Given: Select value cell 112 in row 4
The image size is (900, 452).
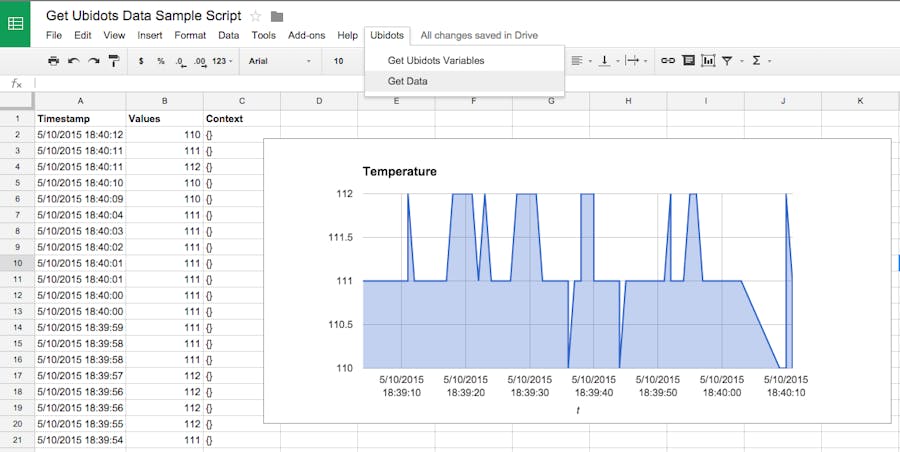Looking at the screenshot, I should (165, 167).
